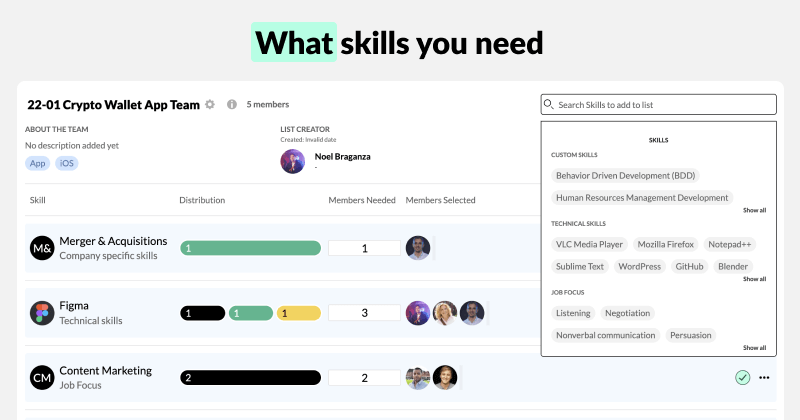Focus the Search Skills to add field
This screenshot has height=420, width=800.
pos(659,105)
